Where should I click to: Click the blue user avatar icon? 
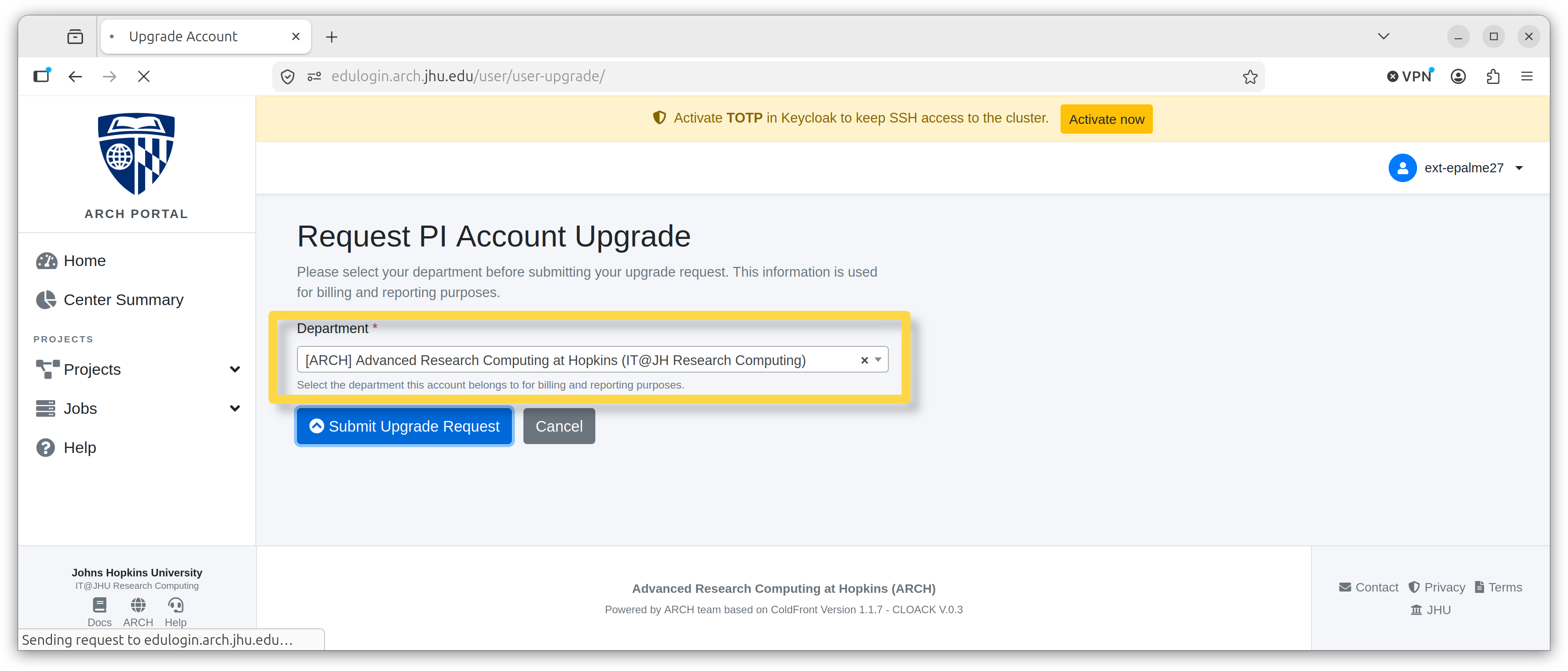click(1402, 168)
